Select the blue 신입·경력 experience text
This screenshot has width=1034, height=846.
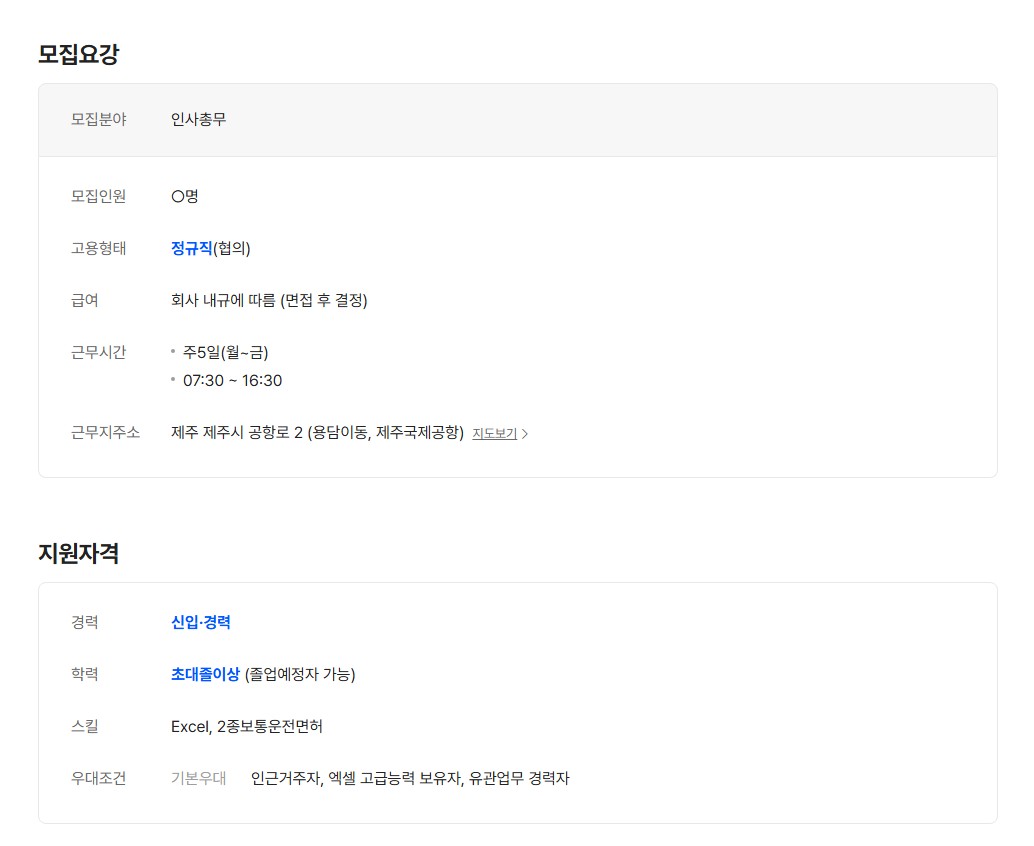[200, 622]
